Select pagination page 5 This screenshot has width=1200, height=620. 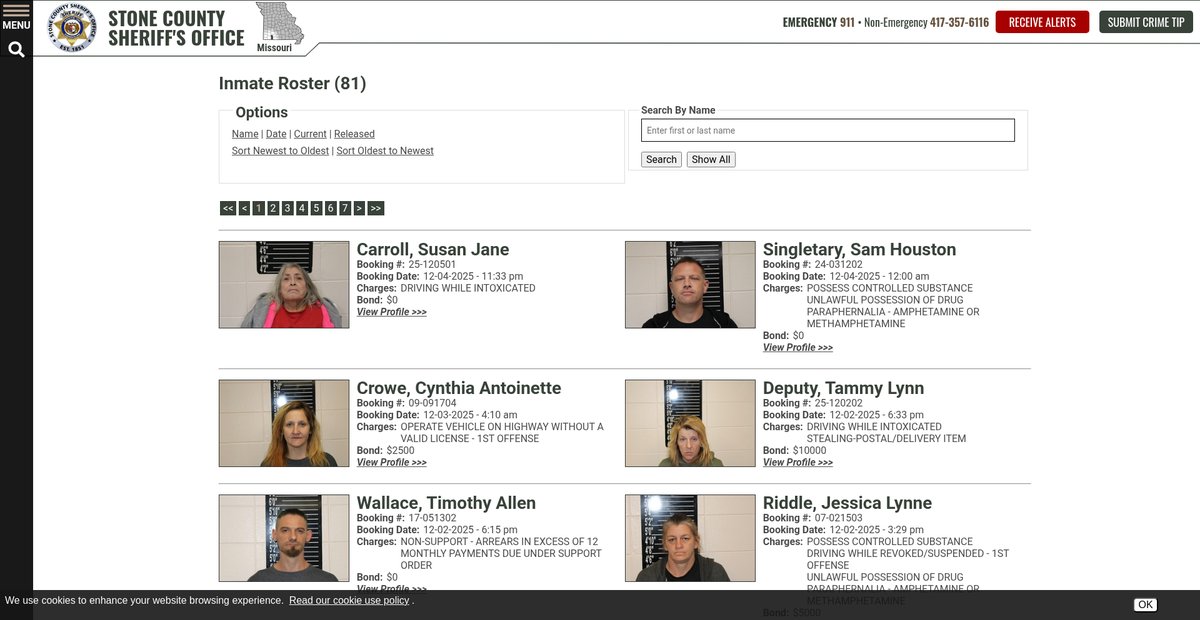[x=316, y=208]
